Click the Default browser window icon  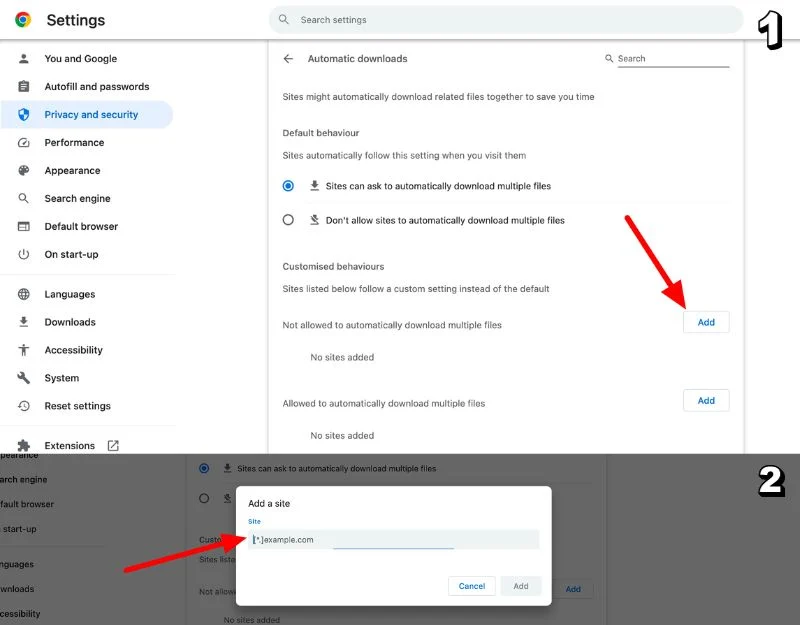(23, 226)
